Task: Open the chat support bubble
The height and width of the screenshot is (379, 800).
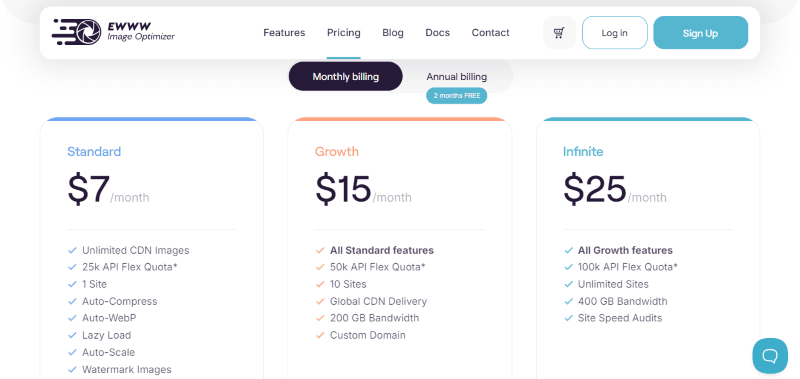Action: click(x=770, y=356)
